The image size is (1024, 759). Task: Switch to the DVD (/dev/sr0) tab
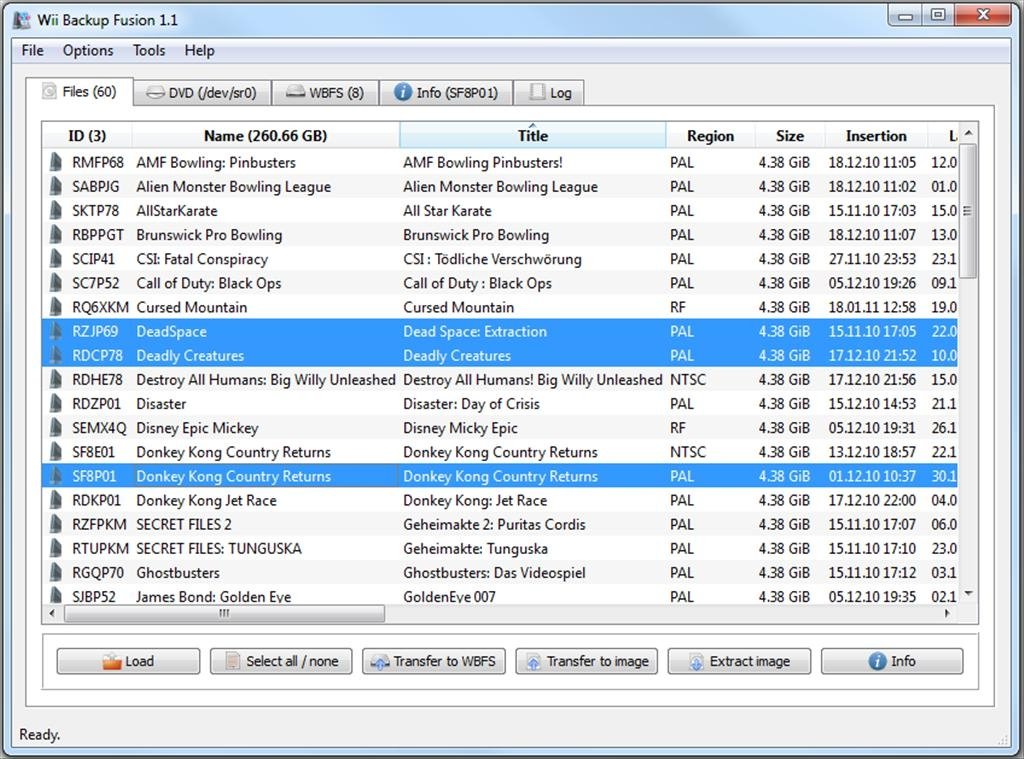click(x=202, y=93)
